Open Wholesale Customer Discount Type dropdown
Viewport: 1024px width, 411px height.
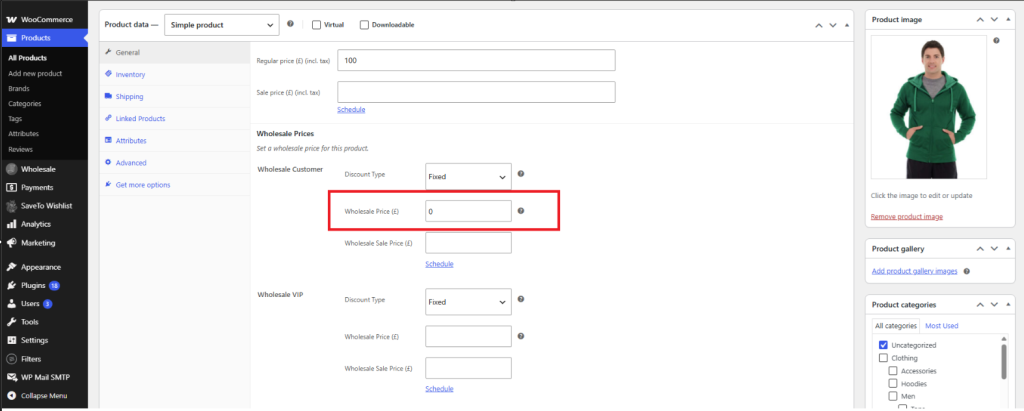[x=468, y=176]
